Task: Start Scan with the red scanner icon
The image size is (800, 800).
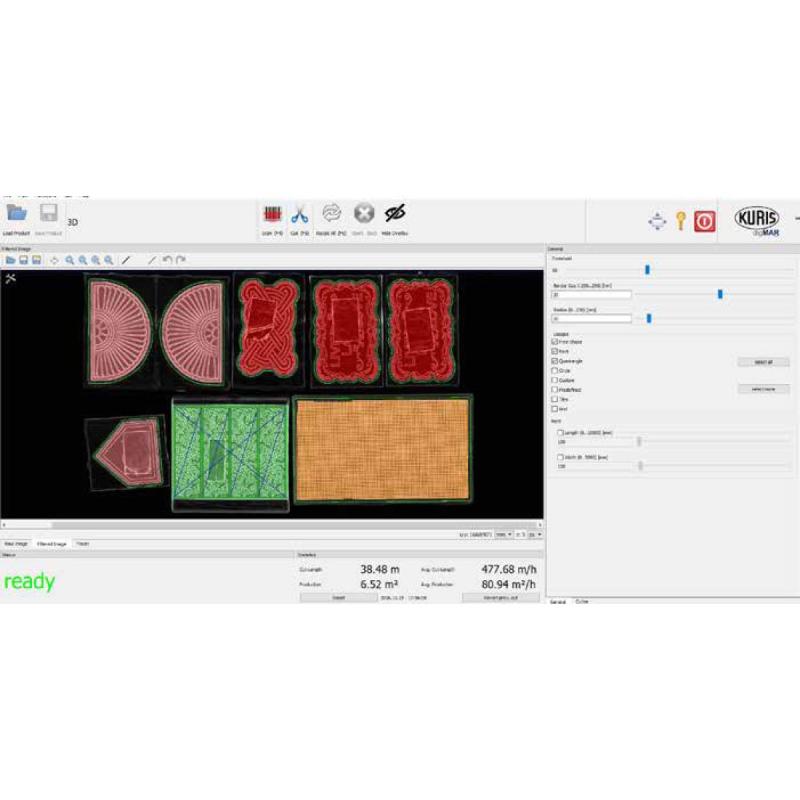Action: point(272,214)
